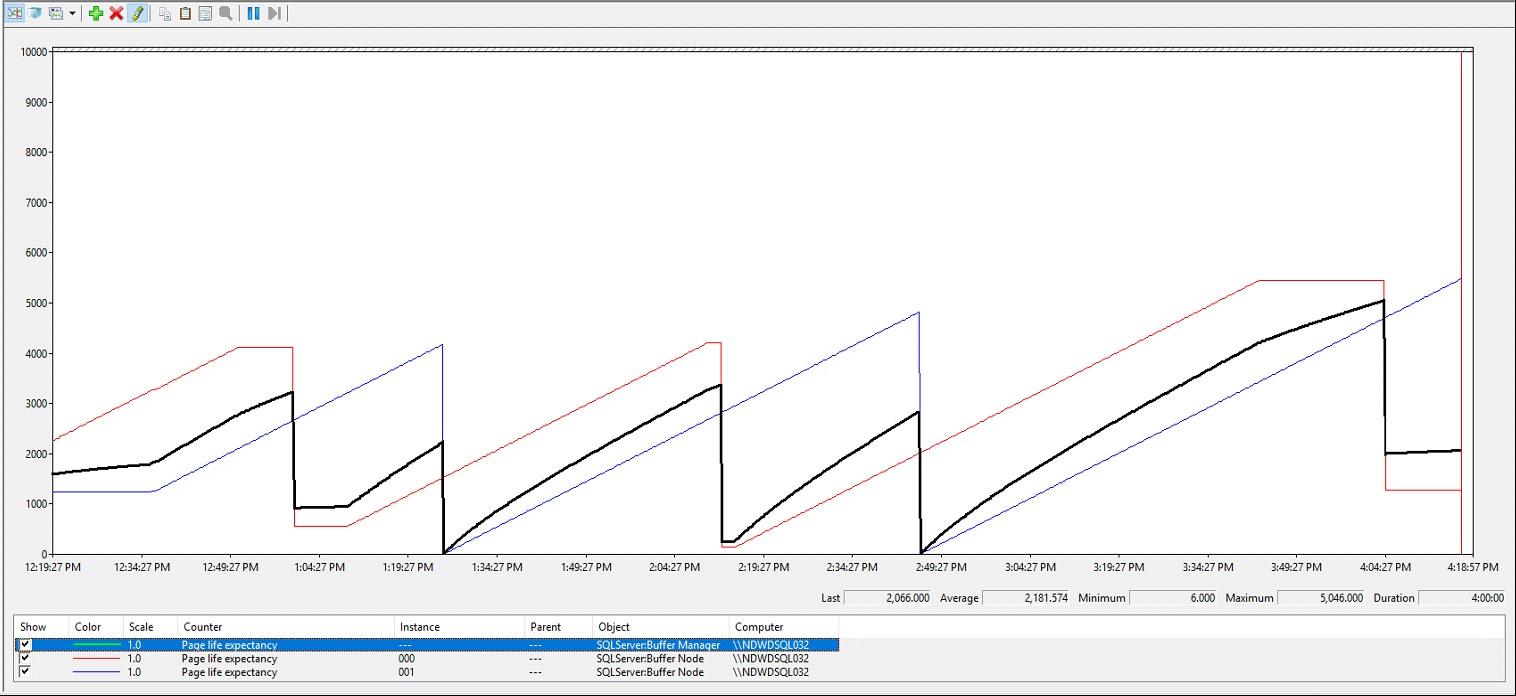
Task: Open the Properties icon in the toolbar
Action: [x=205, y=13]
